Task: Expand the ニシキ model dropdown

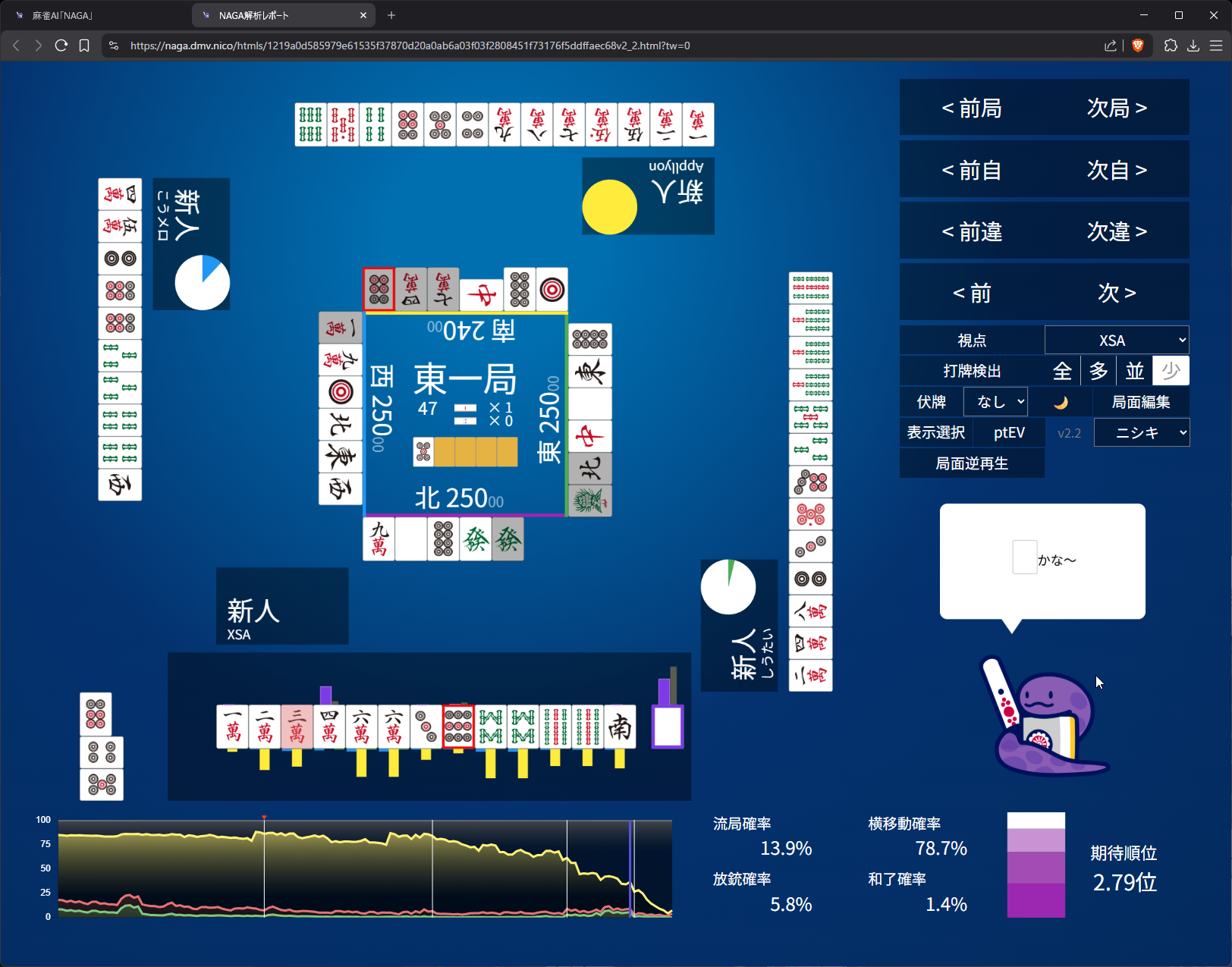Action: coord(1142,433)
